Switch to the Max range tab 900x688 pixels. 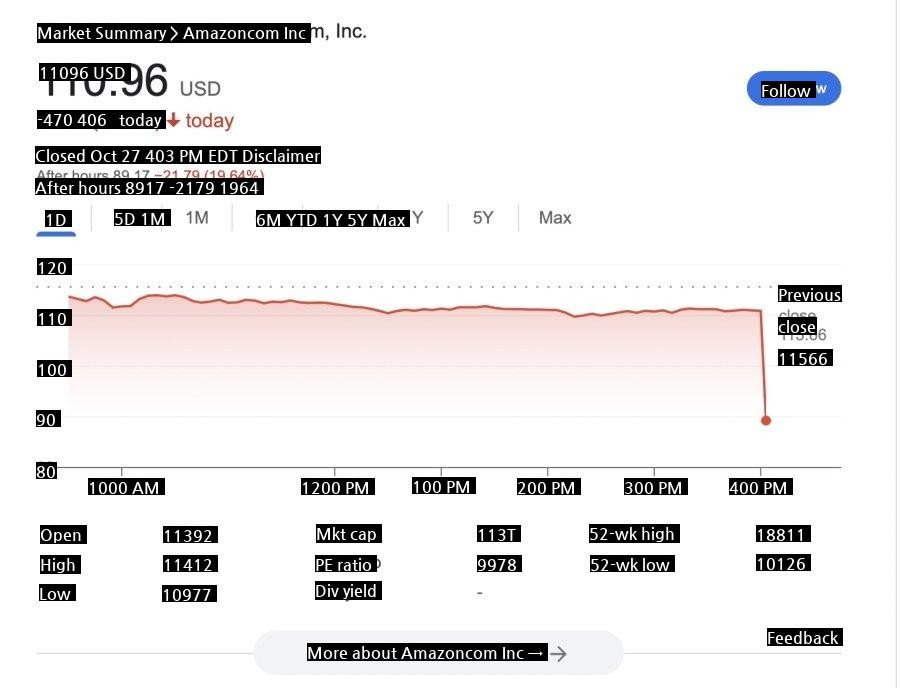pos(555,218)
